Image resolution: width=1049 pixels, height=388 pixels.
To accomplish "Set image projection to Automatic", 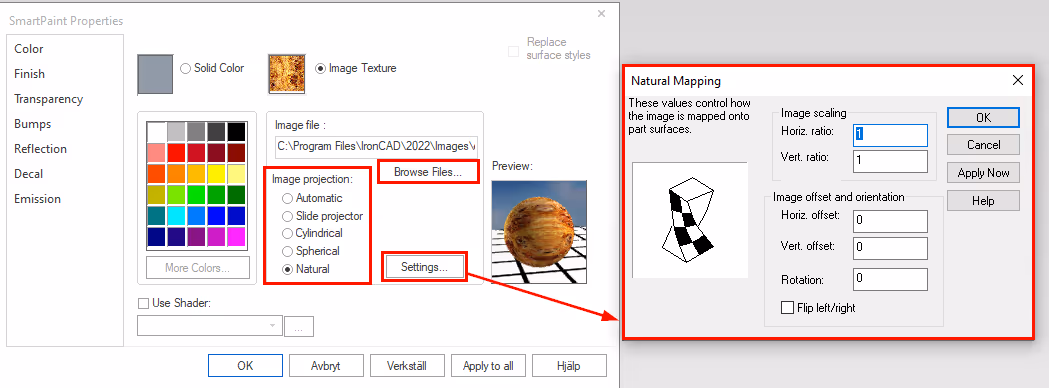I will point(288,198).
